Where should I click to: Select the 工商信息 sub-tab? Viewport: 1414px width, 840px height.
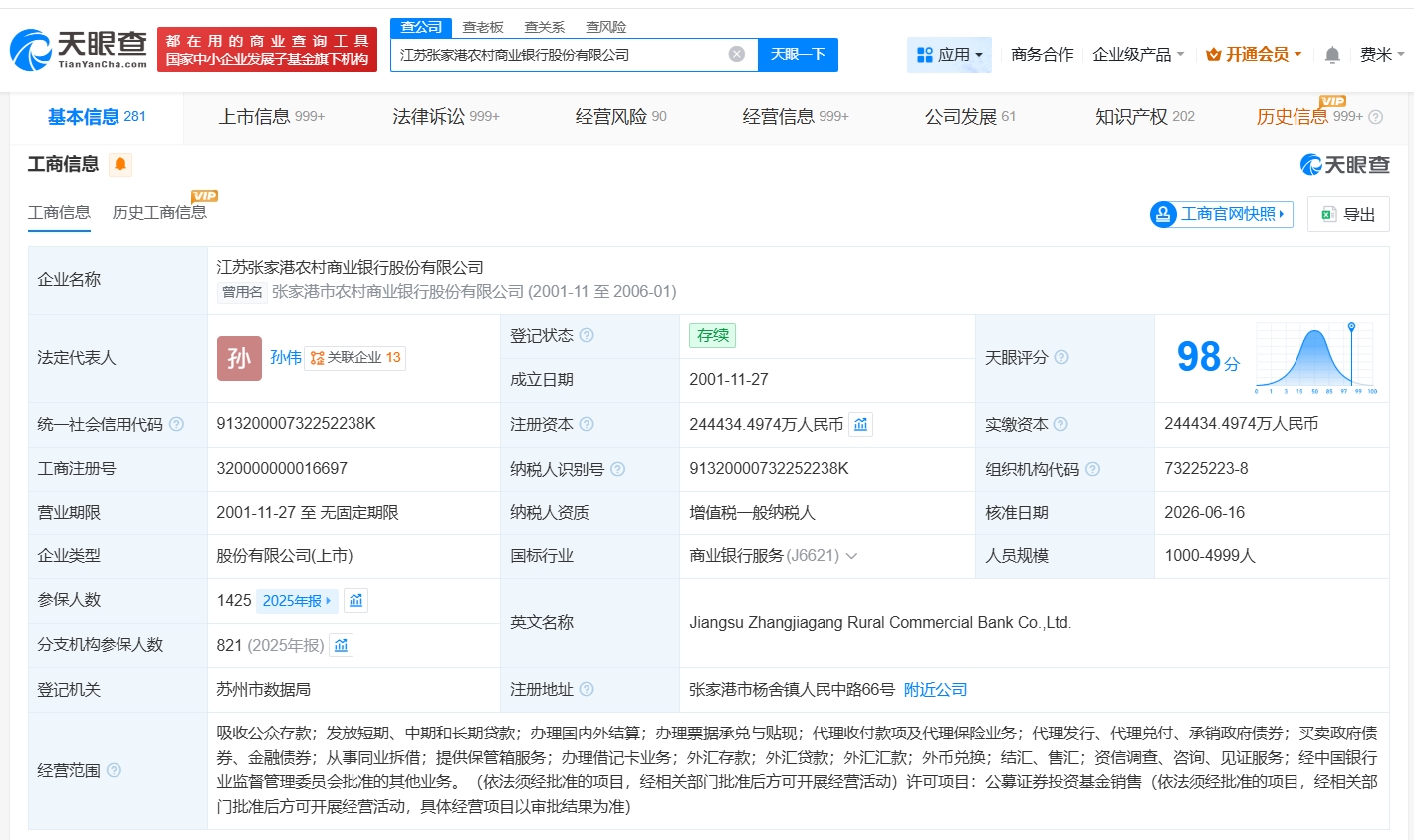click(59, 213)
